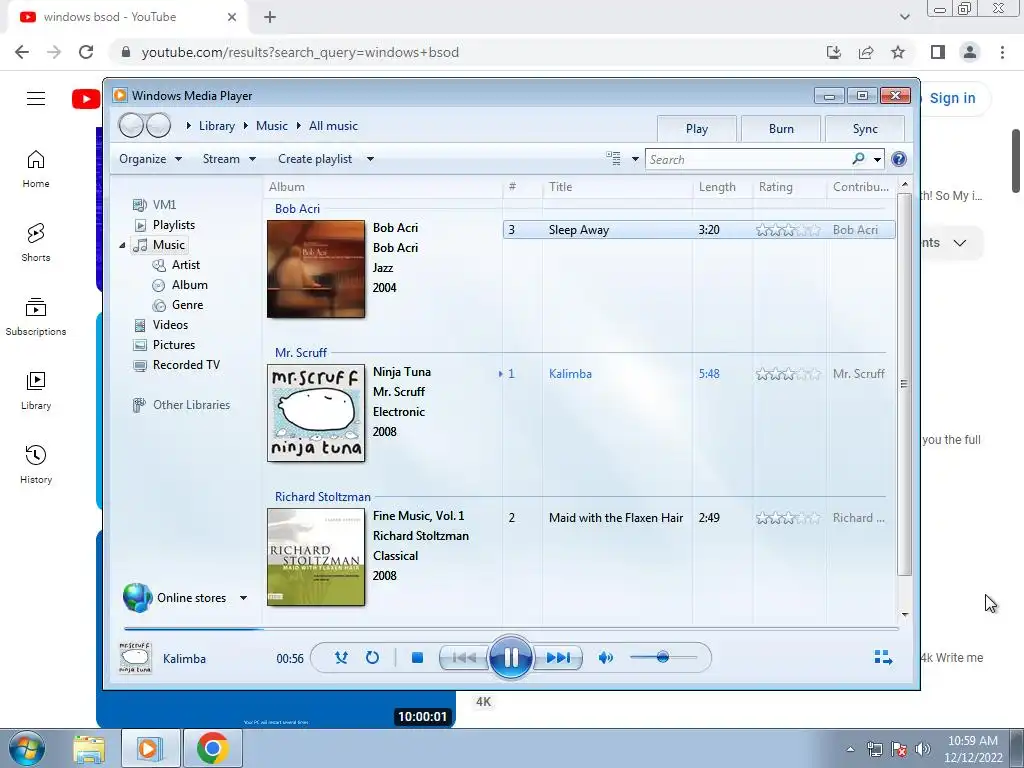Click the search magnifier icon
Viewport: 1024px width, 768px height.
tap(858, 159)
